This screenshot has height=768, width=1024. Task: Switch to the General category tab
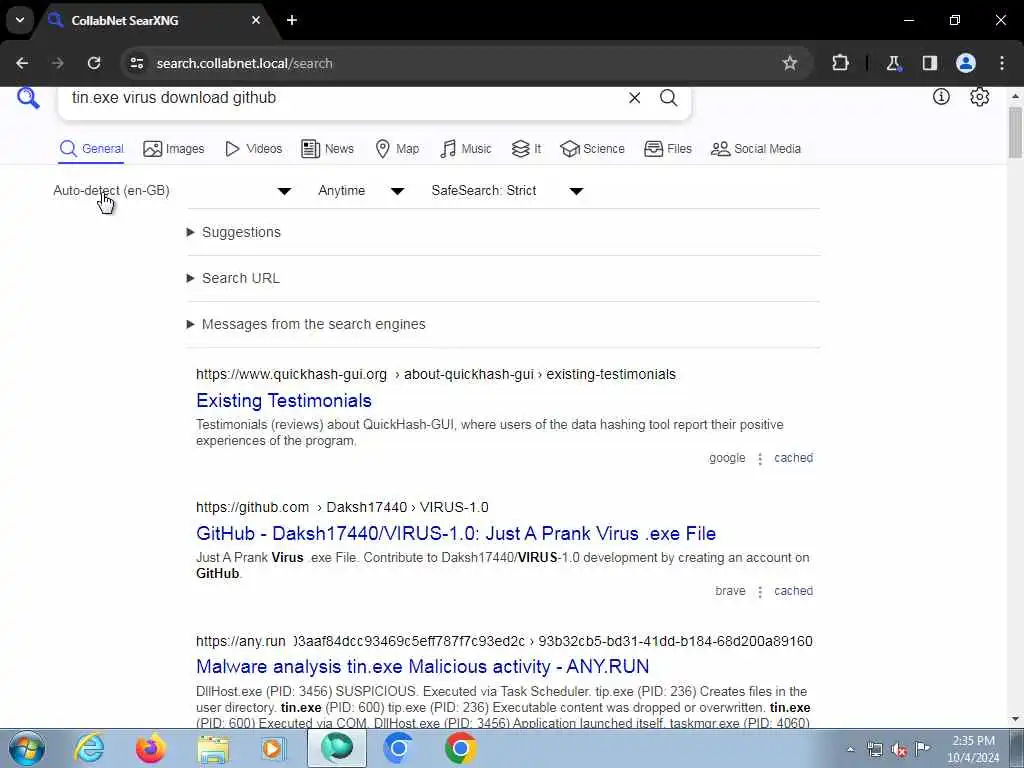(x=91, y=149)
